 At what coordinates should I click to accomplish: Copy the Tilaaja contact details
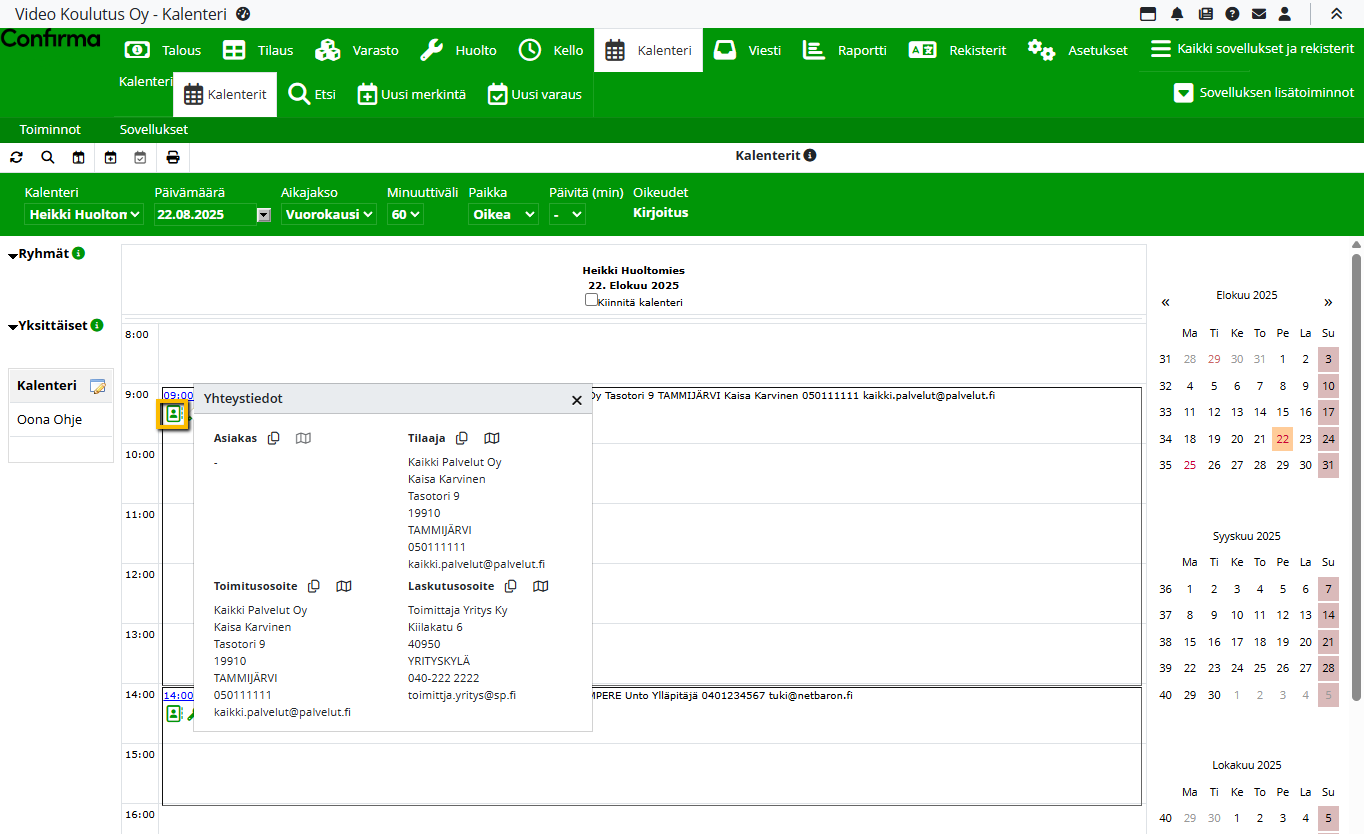pyautogui.click(x=462, y=438)
